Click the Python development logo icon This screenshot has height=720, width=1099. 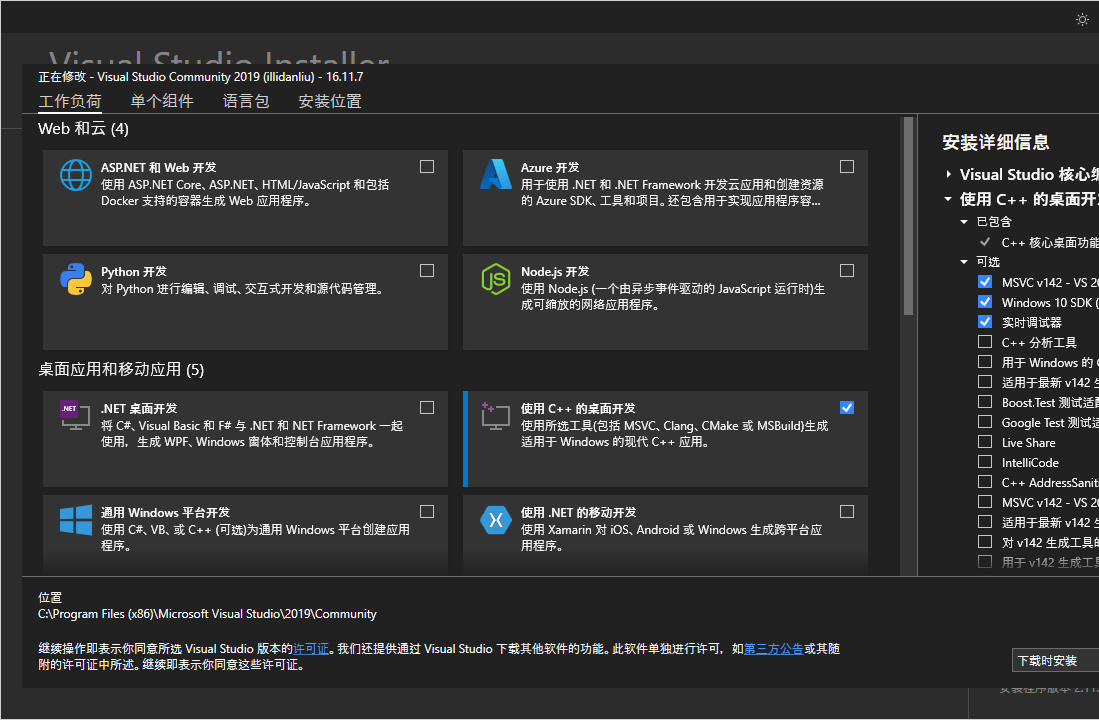pos(76,279)
